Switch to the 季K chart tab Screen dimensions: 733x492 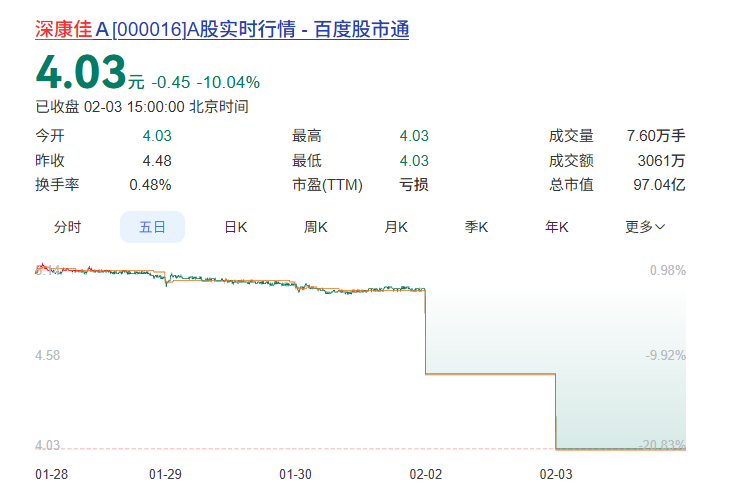[x=476, y=227]
